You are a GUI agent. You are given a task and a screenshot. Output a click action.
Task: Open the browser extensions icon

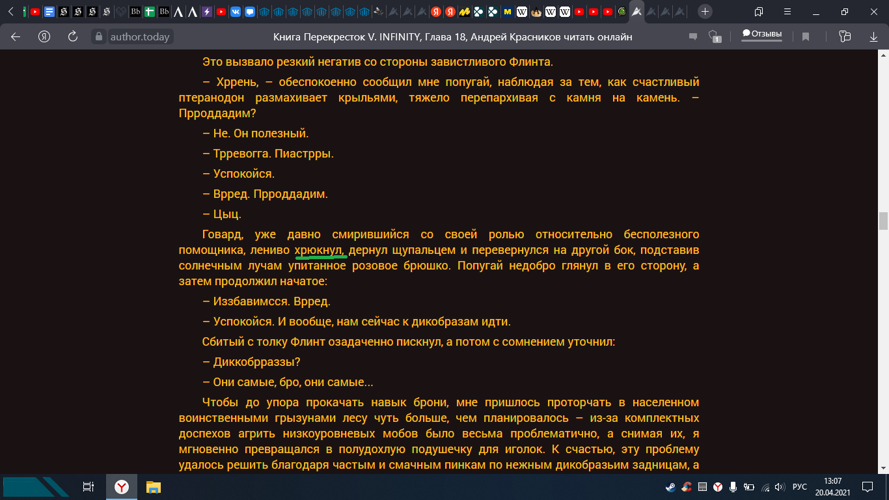(845, 37)
